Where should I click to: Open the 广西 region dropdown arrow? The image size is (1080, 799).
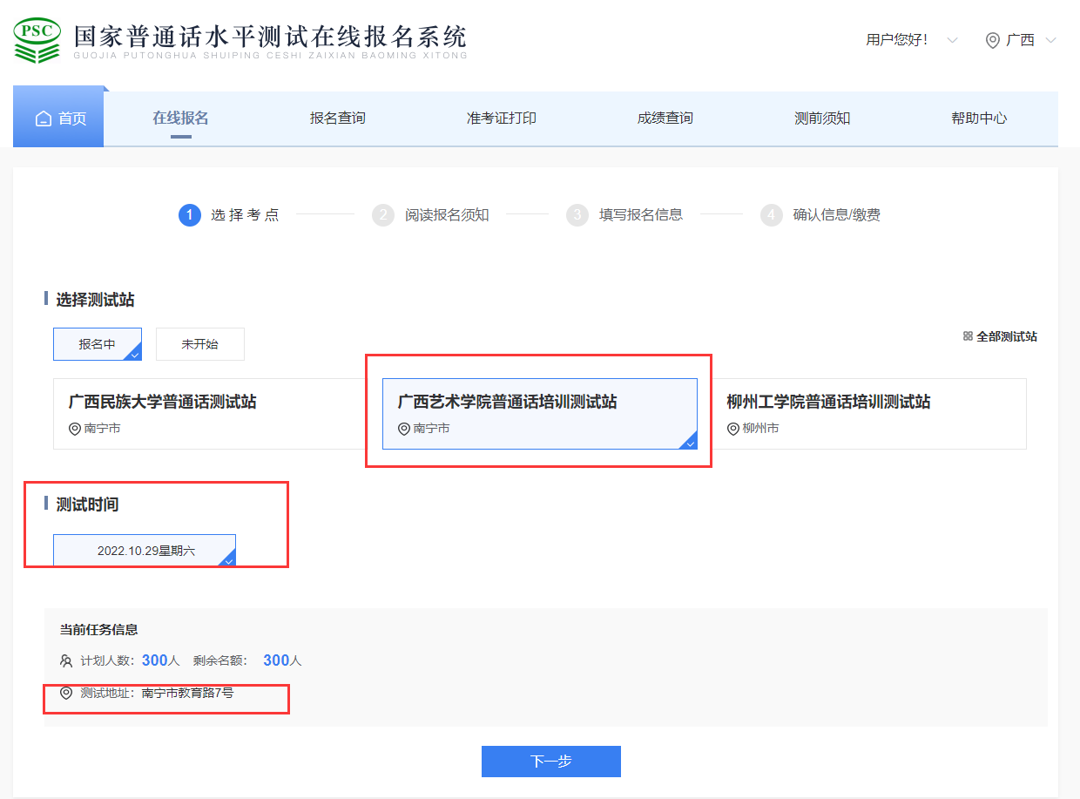point(1050,40)
